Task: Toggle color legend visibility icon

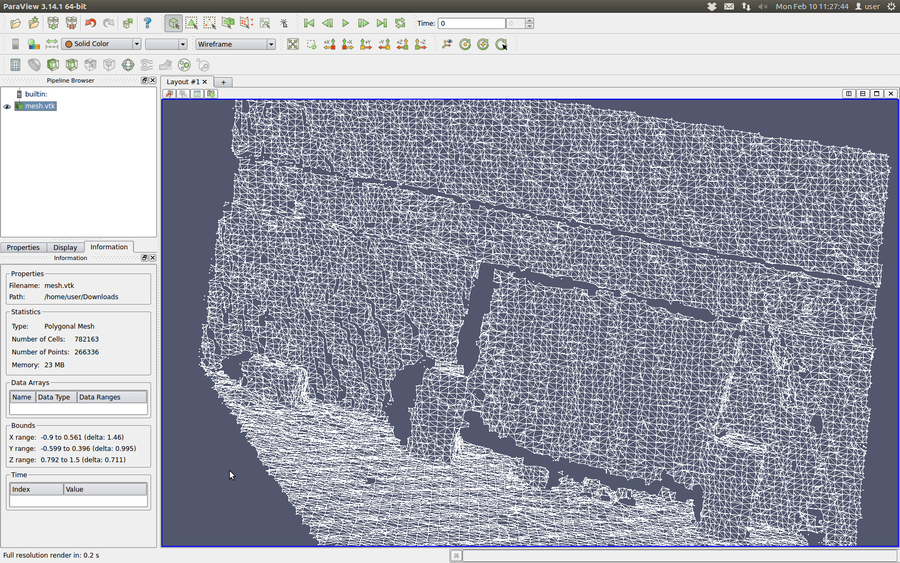Action: click(15, 44)
